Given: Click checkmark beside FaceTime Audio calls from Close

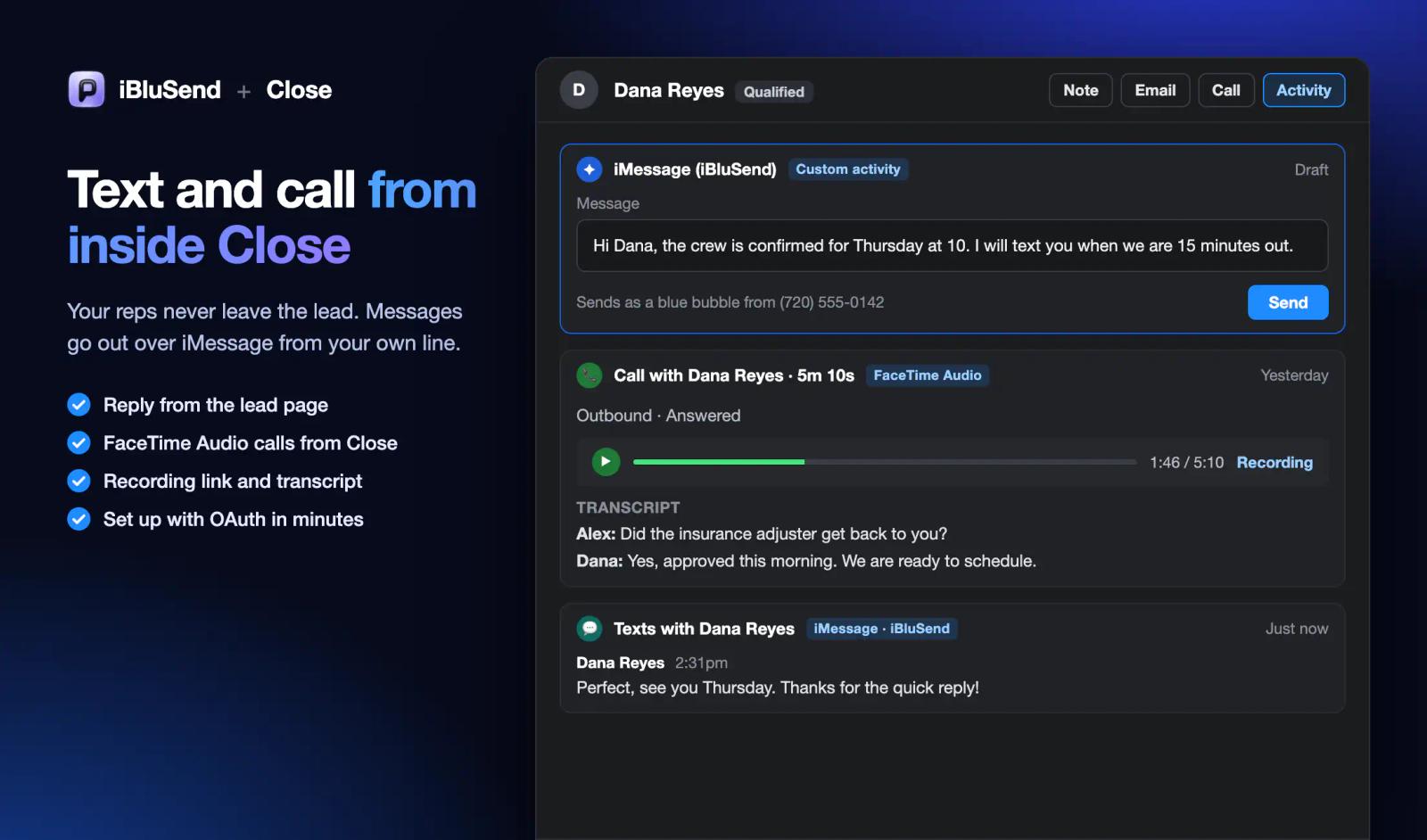Looking at the screenshot, I should [79, 443].
